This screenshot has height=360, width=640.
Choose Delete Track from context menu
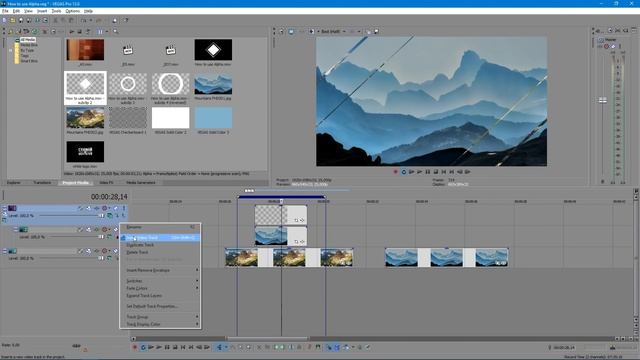160,252
